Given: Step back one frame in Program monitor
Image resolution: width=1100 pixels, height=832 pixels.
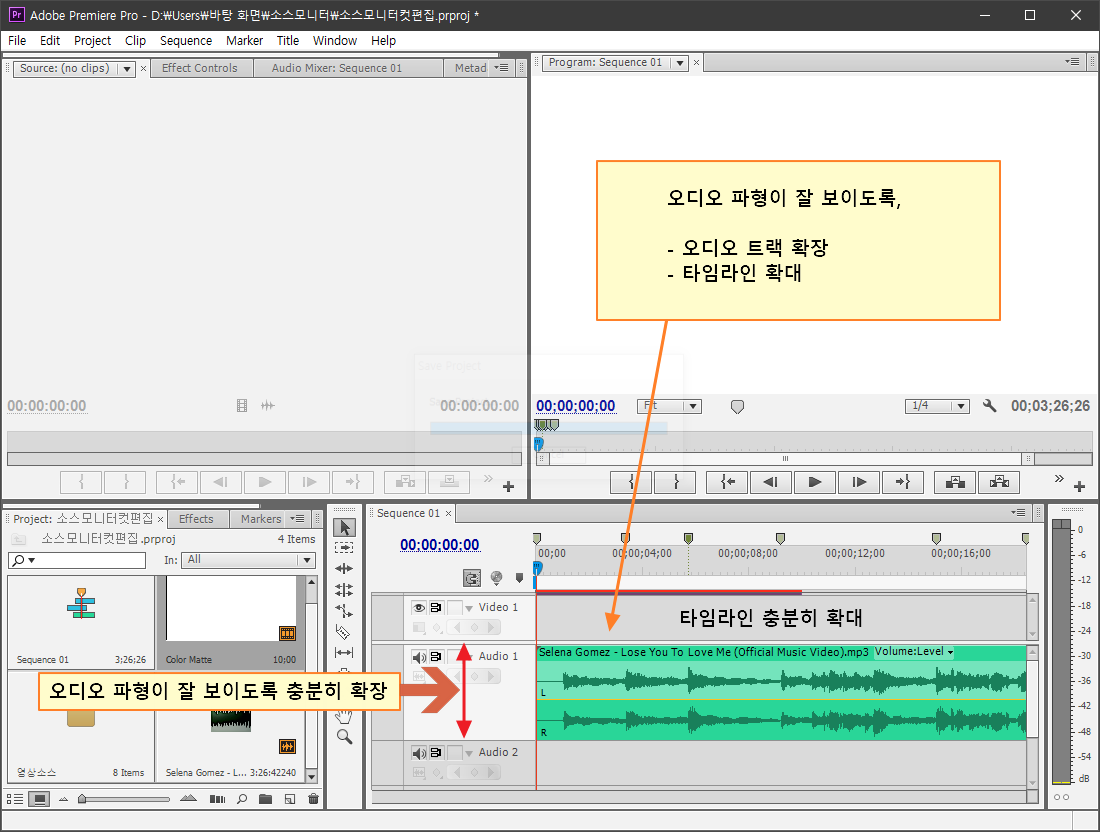Looking at the screenshot, I should 771,482.
